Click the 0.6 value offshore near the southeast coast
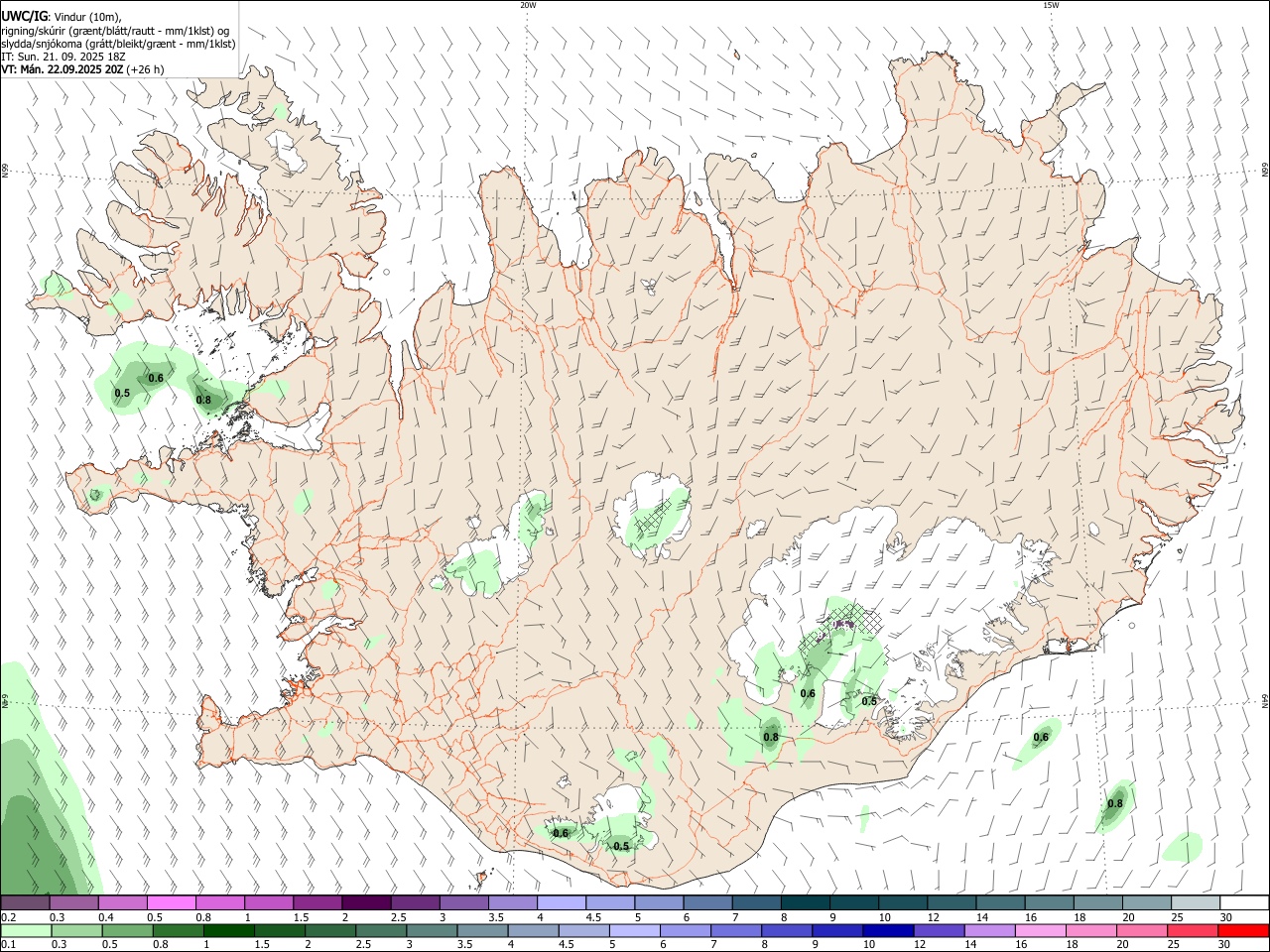The image size is (1270, 952). 1041,737
